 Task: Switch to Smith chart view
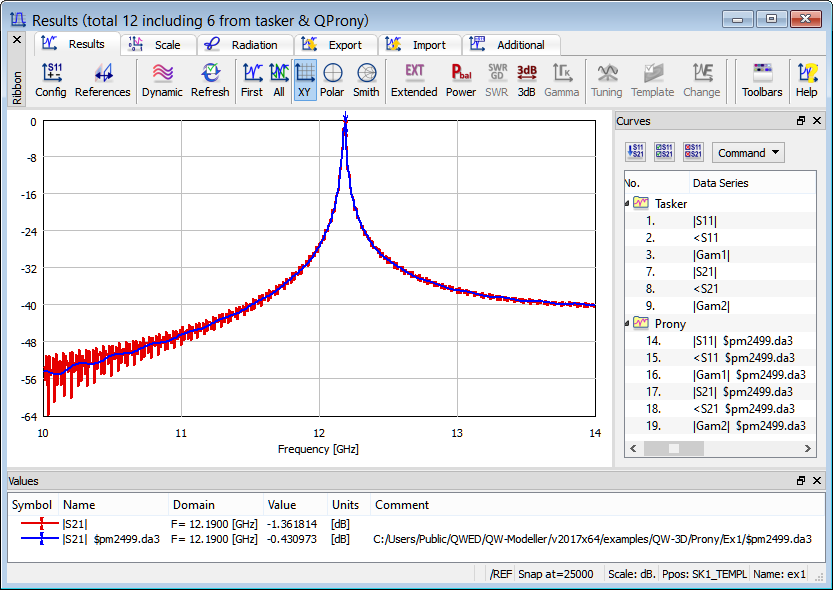(x=366, y=80)
